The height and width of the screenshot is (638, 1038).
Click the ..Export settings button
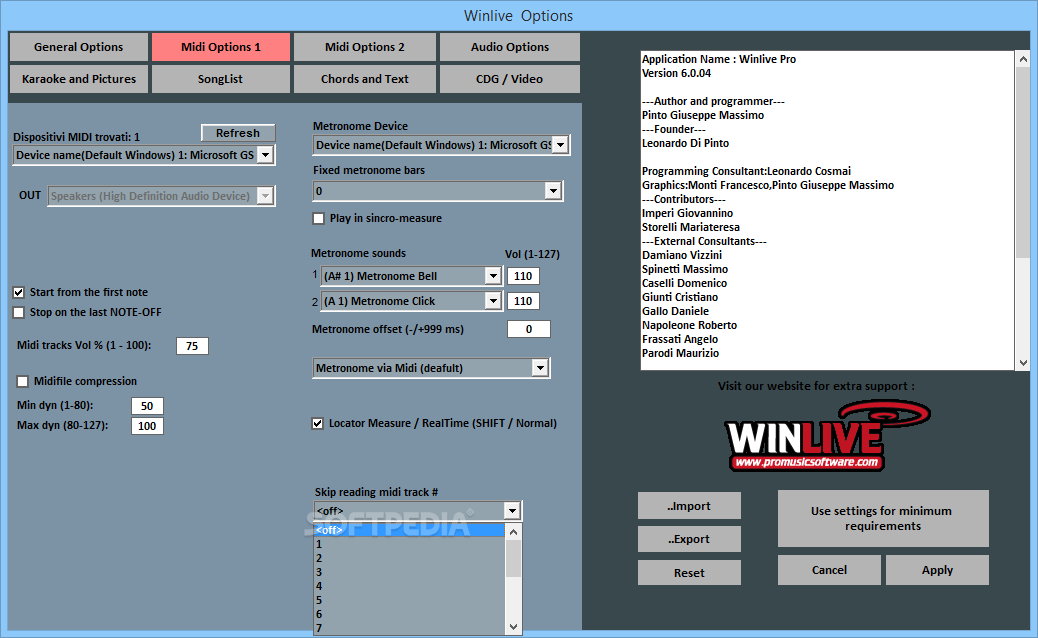tap(689, 539)
